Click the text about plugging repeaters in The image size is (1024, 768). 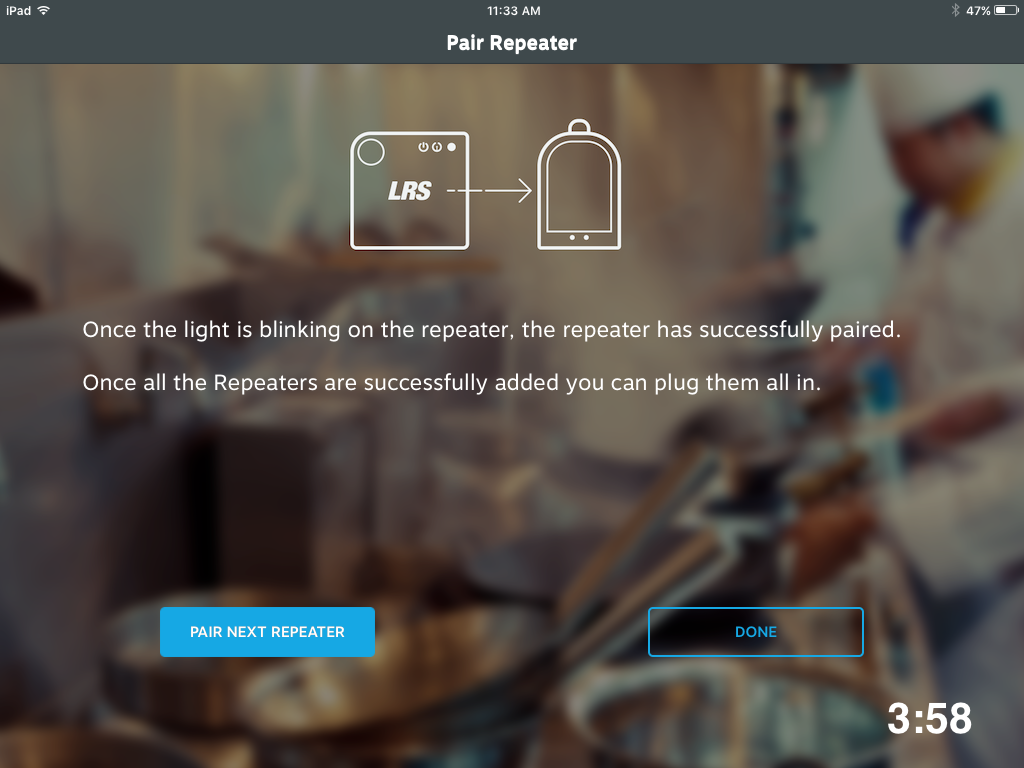(x=451, y=383)
